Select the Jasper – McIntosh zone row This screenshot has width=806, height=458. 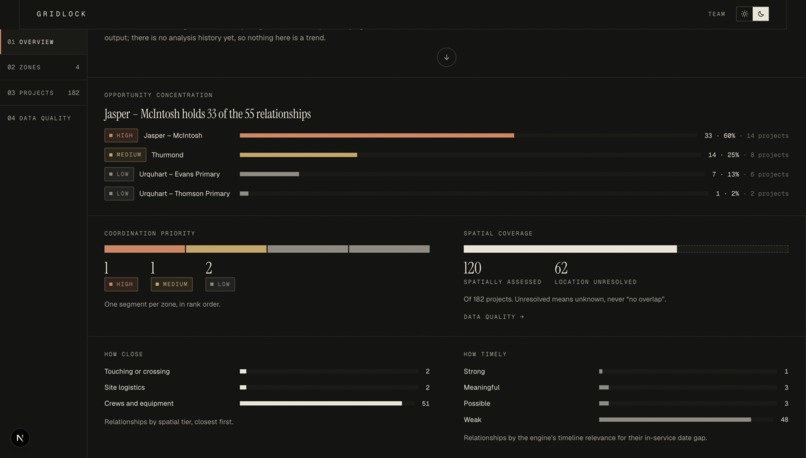(446, 136)
